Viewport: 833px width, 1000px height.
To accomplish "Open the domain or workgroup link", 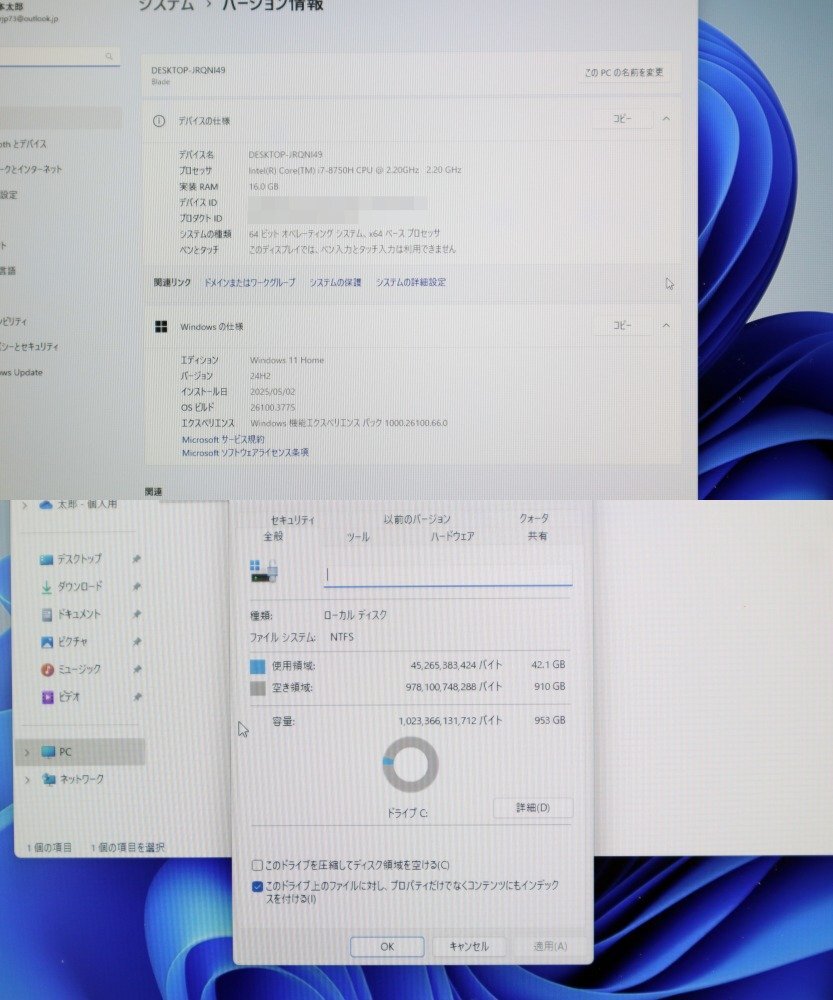I will click(249, 282).
